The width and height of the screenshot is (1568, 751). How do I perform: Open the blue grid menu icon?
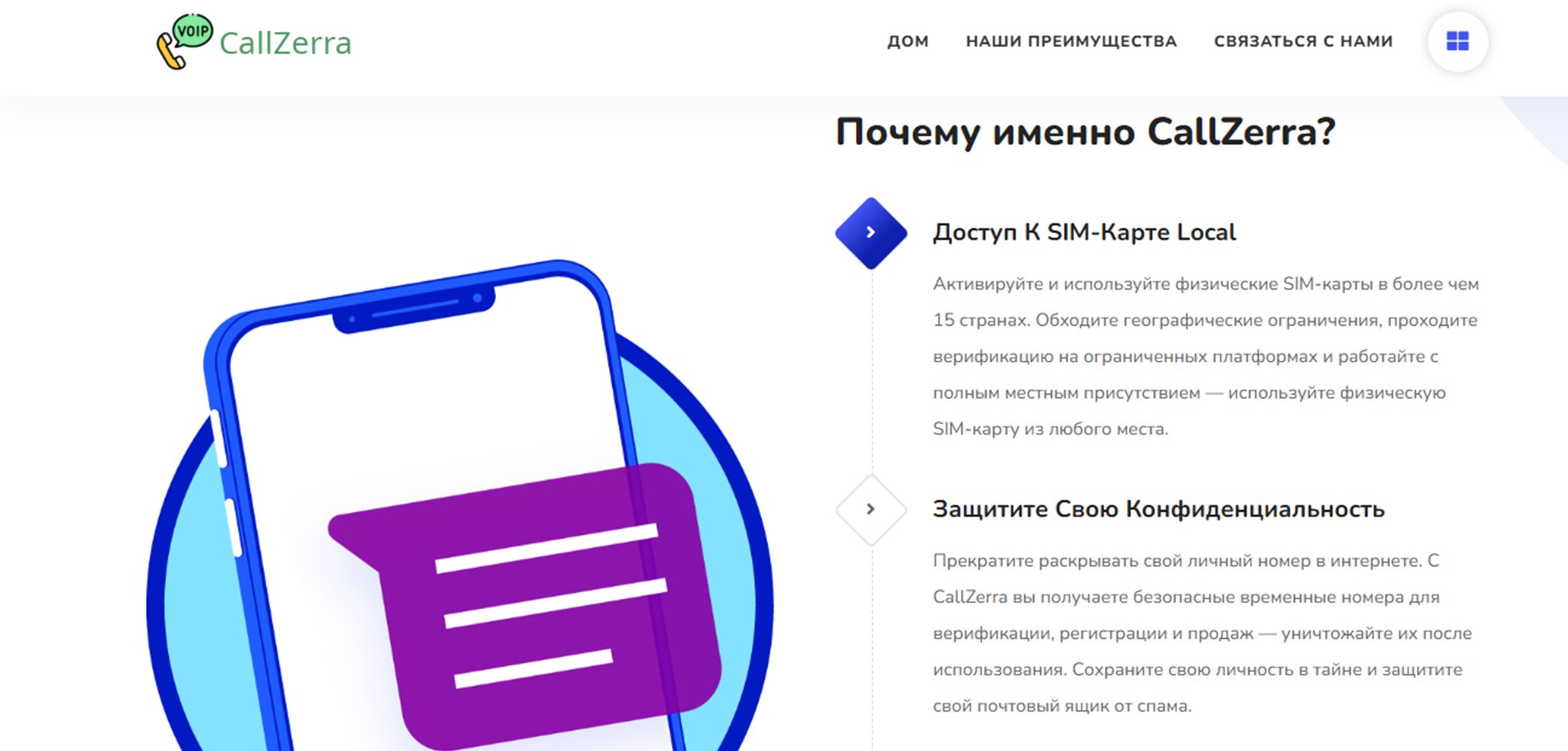point(1457,41)
